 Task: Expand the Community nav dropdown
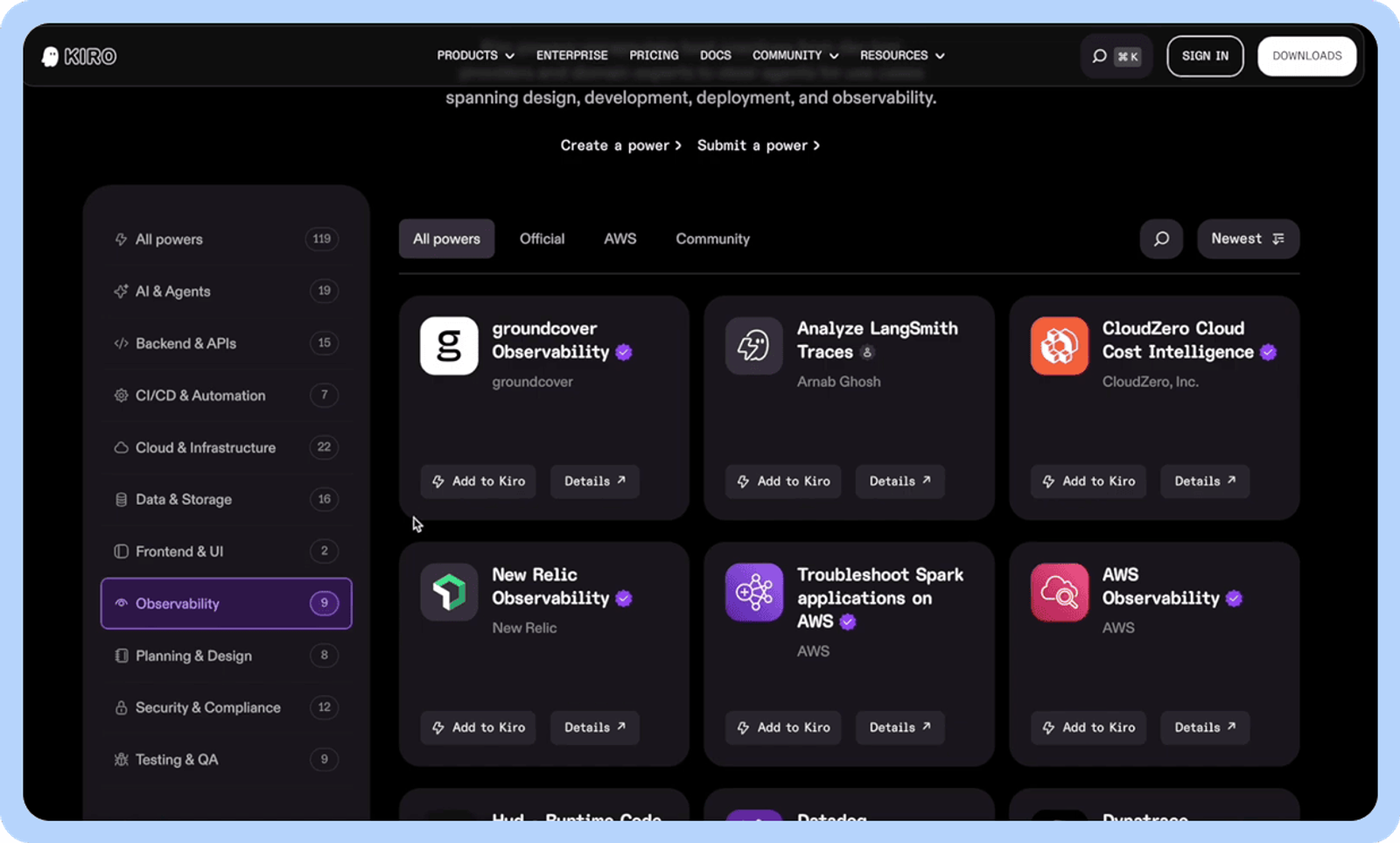[795, 55]
